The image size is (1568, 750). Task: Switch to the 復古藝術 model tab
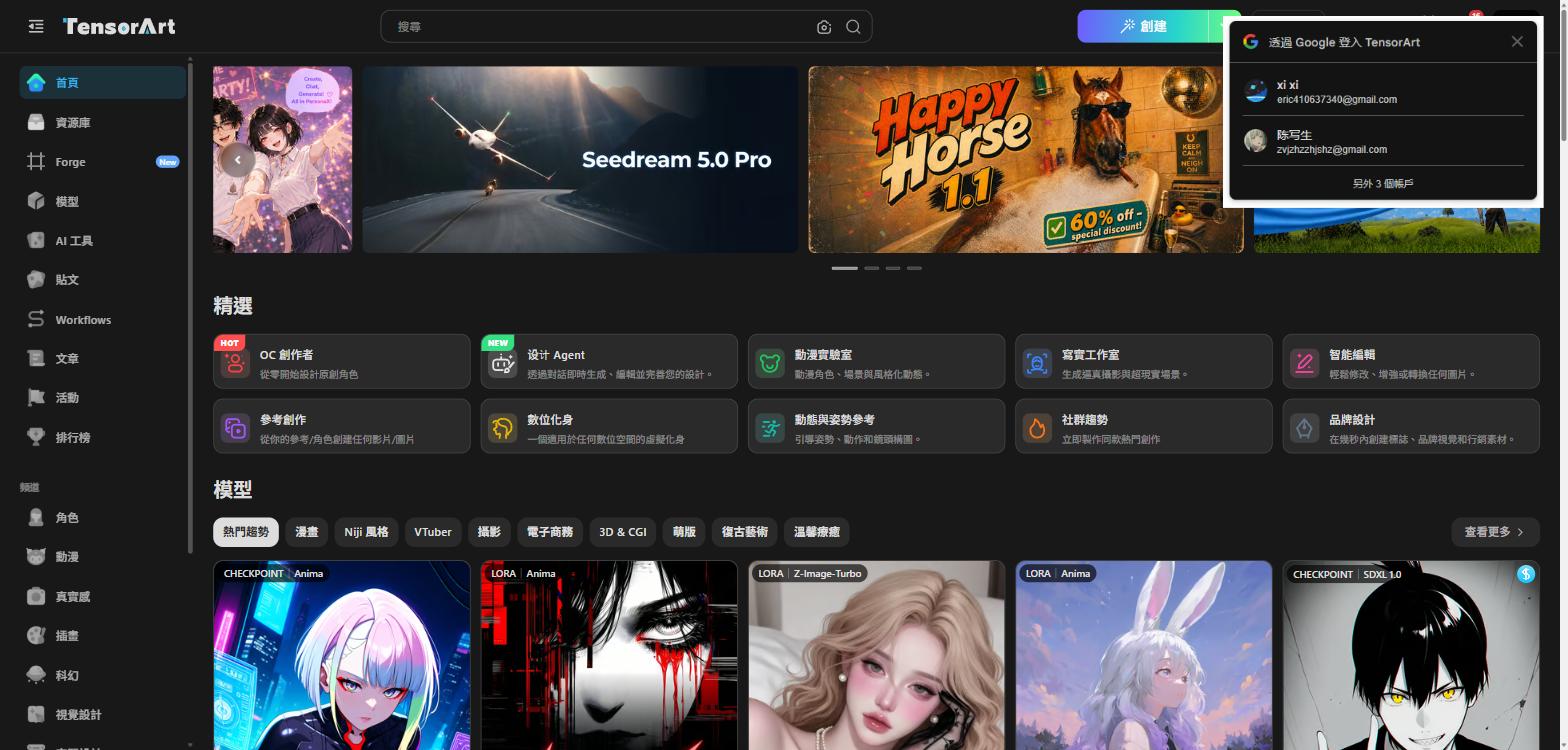pos(745,532)
